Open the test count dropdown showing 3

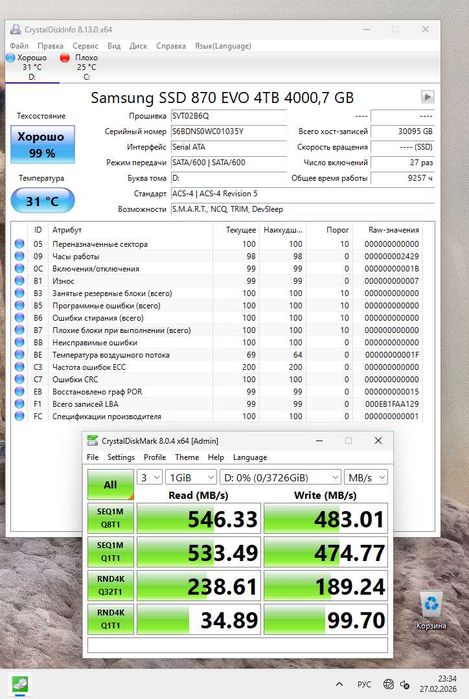[x=149, y=478]
